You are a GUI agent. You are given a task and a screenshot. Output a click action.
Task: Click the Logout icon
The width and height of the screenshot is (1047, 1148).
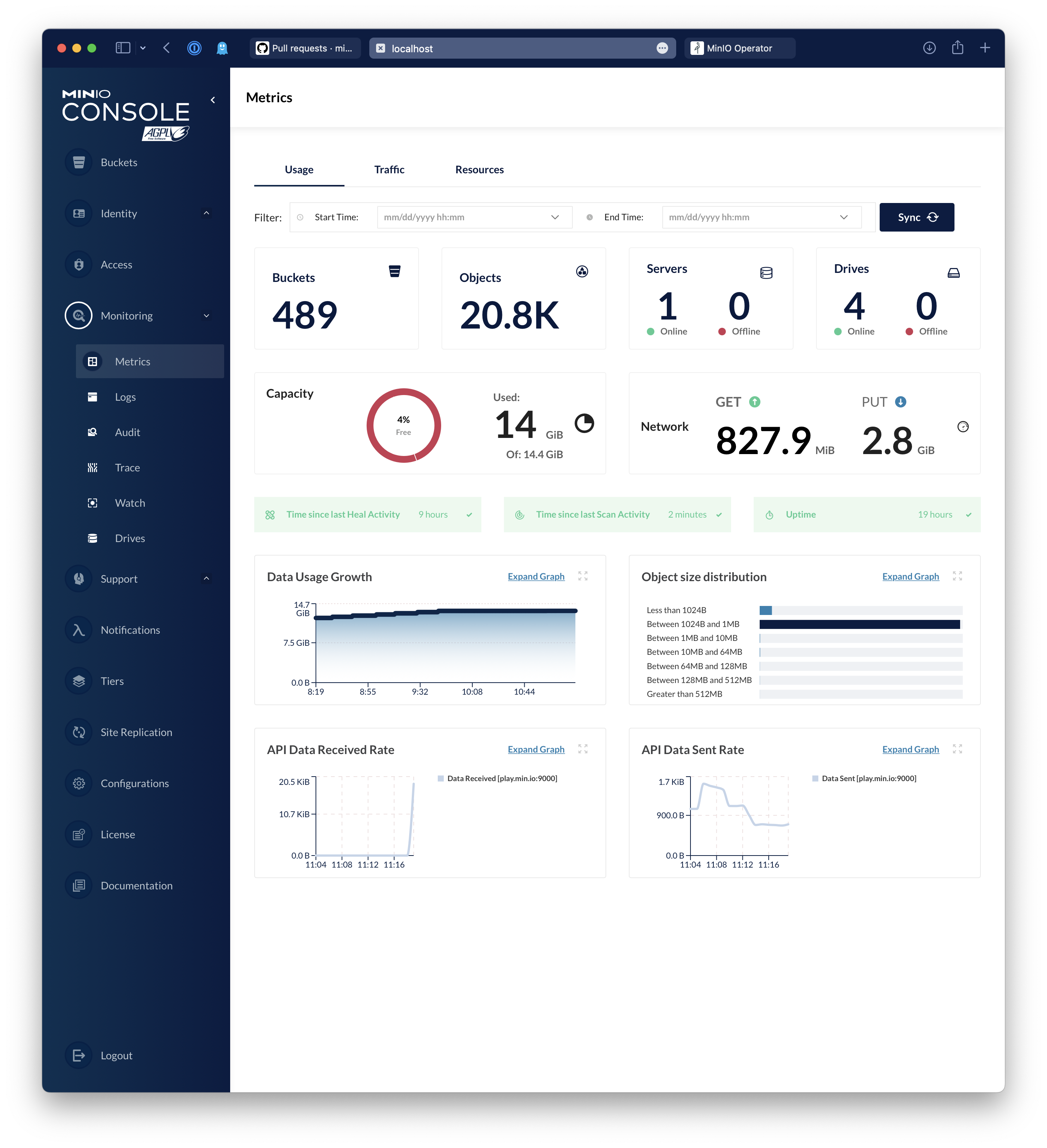click(79, 1055)
